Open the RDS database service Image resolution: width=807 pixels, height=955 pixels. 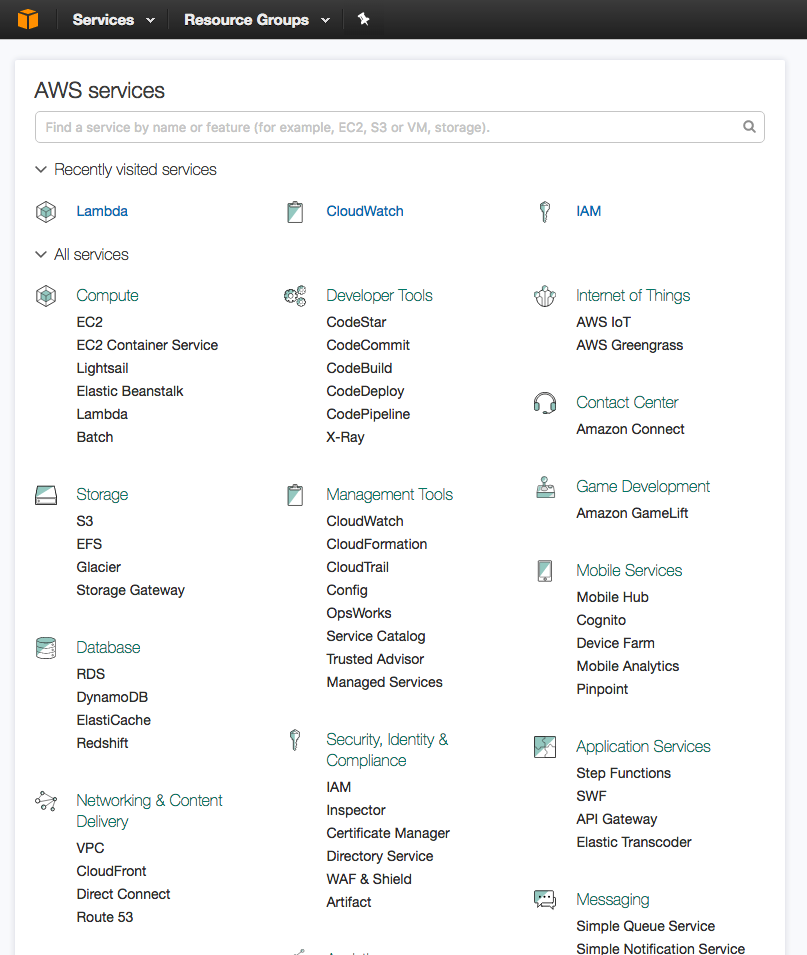click(x=91, y=674)
